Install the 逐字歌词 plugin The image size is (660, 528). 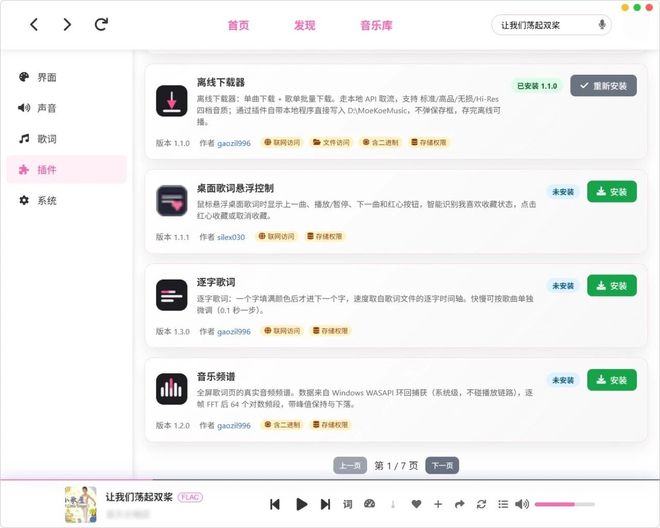[x=612, y=286]
